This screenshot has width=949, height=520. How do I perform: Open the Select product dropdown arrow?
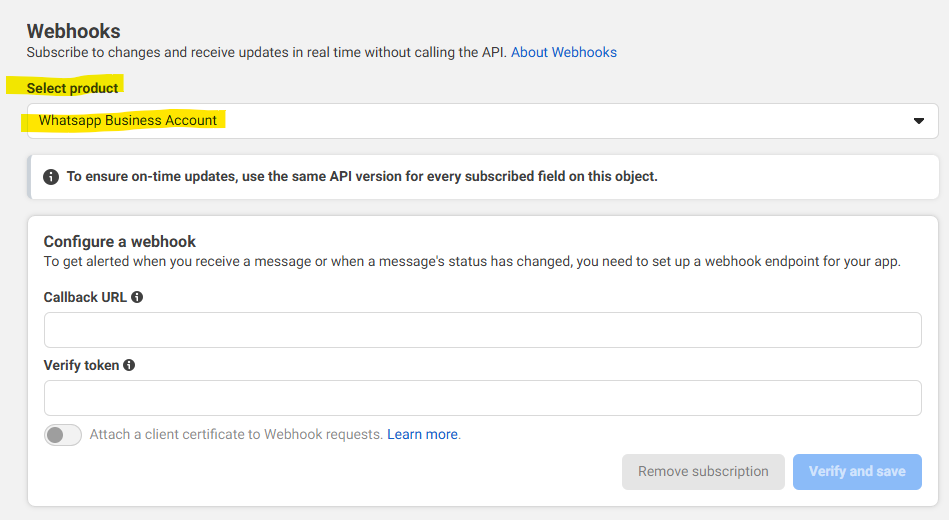(x=919, y=121)
